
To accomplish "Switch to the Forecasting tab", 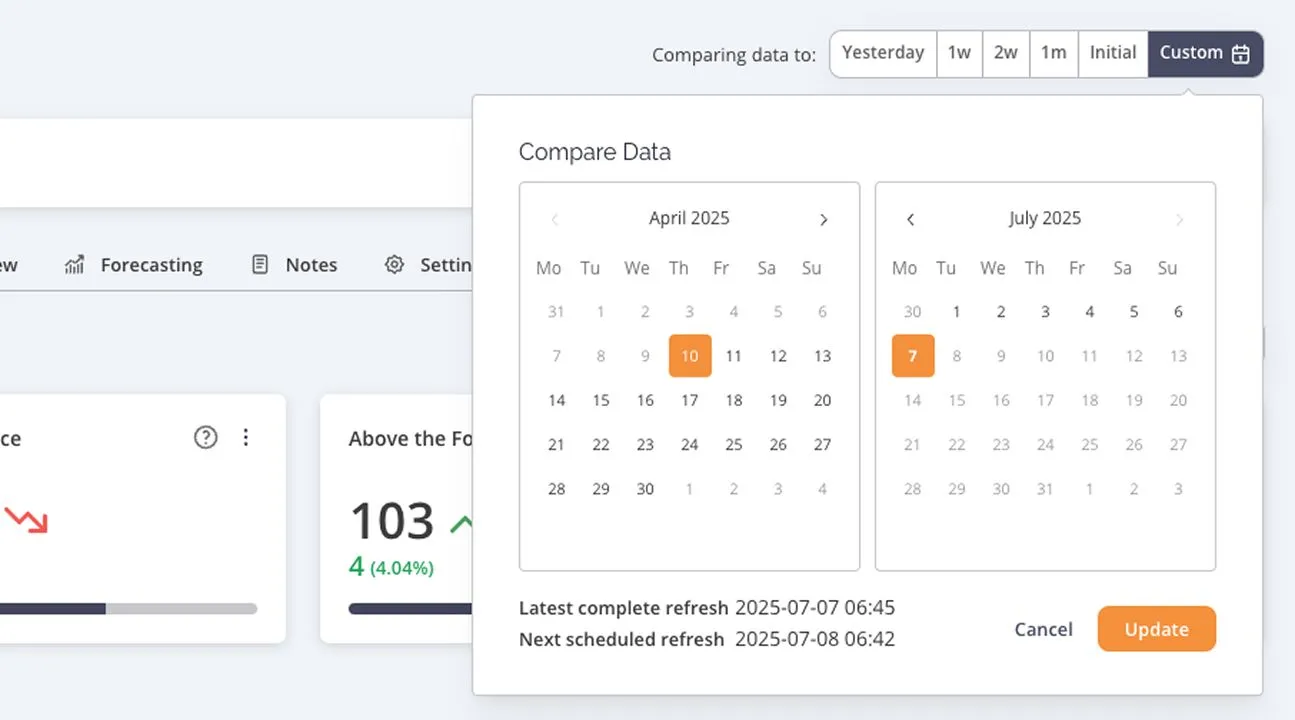I will 150,264.
